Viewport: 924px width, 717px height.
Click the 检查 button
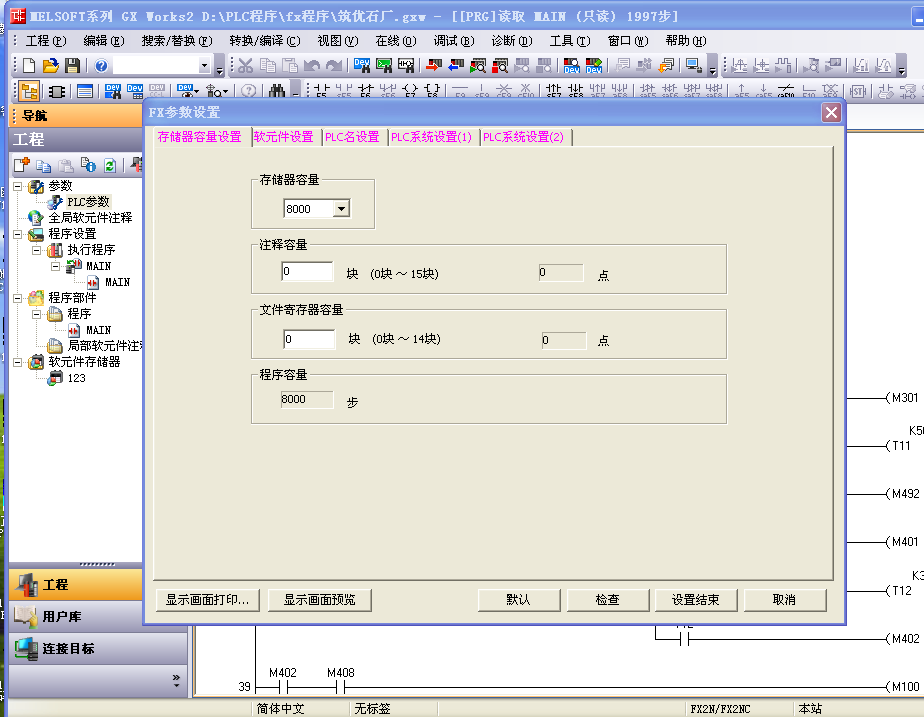coord(607,600)
